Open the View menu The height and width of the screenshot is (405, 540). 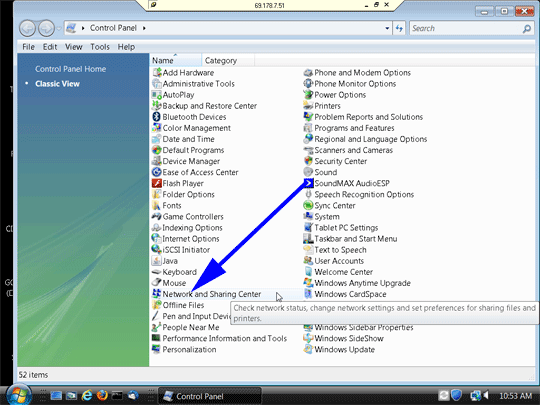coord(74,47)
